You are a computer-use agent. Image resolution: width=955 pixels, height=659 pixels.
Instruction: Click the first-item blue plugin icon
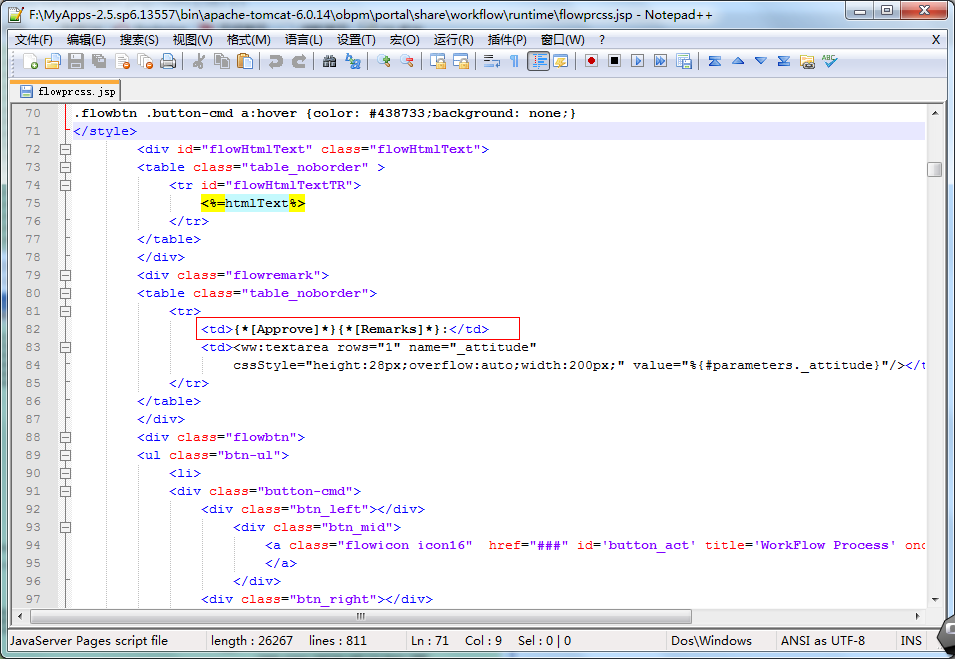[714, 61]
